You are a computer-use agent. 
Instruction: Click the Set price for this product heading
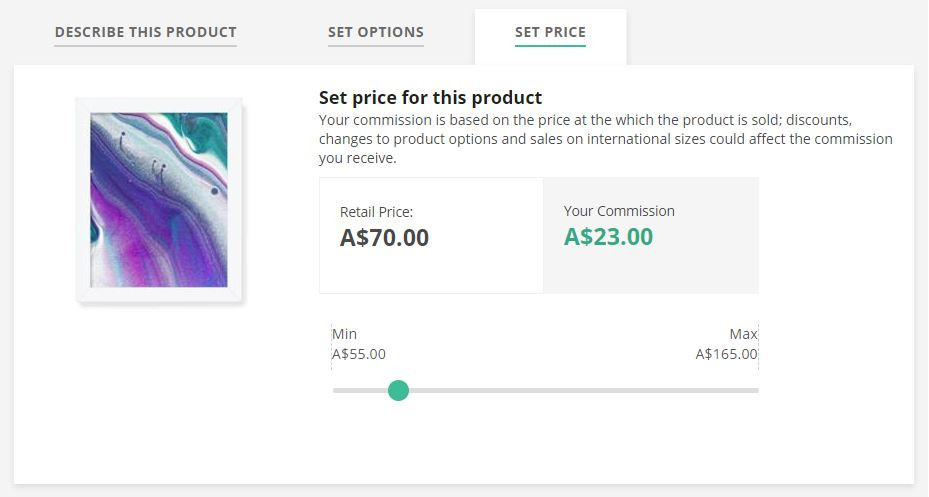tap(430, 97)
